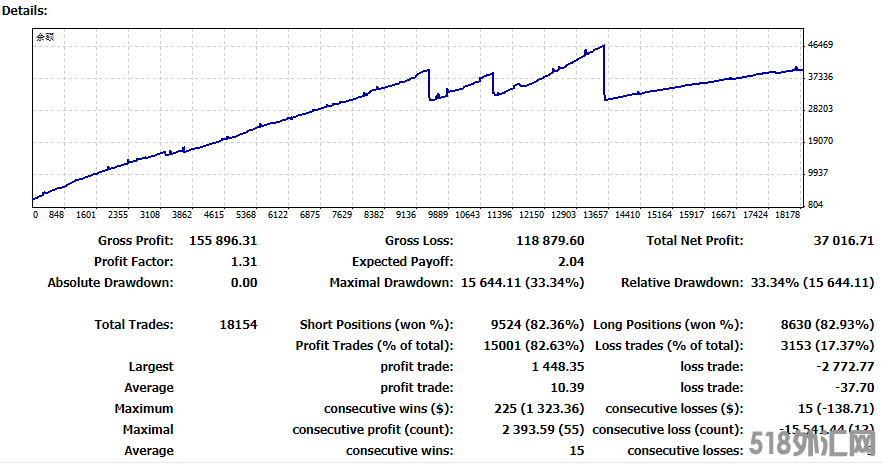Click the Profit Factor: label
The height and width of the screenshot is (467, 883).
click(134, 261)
